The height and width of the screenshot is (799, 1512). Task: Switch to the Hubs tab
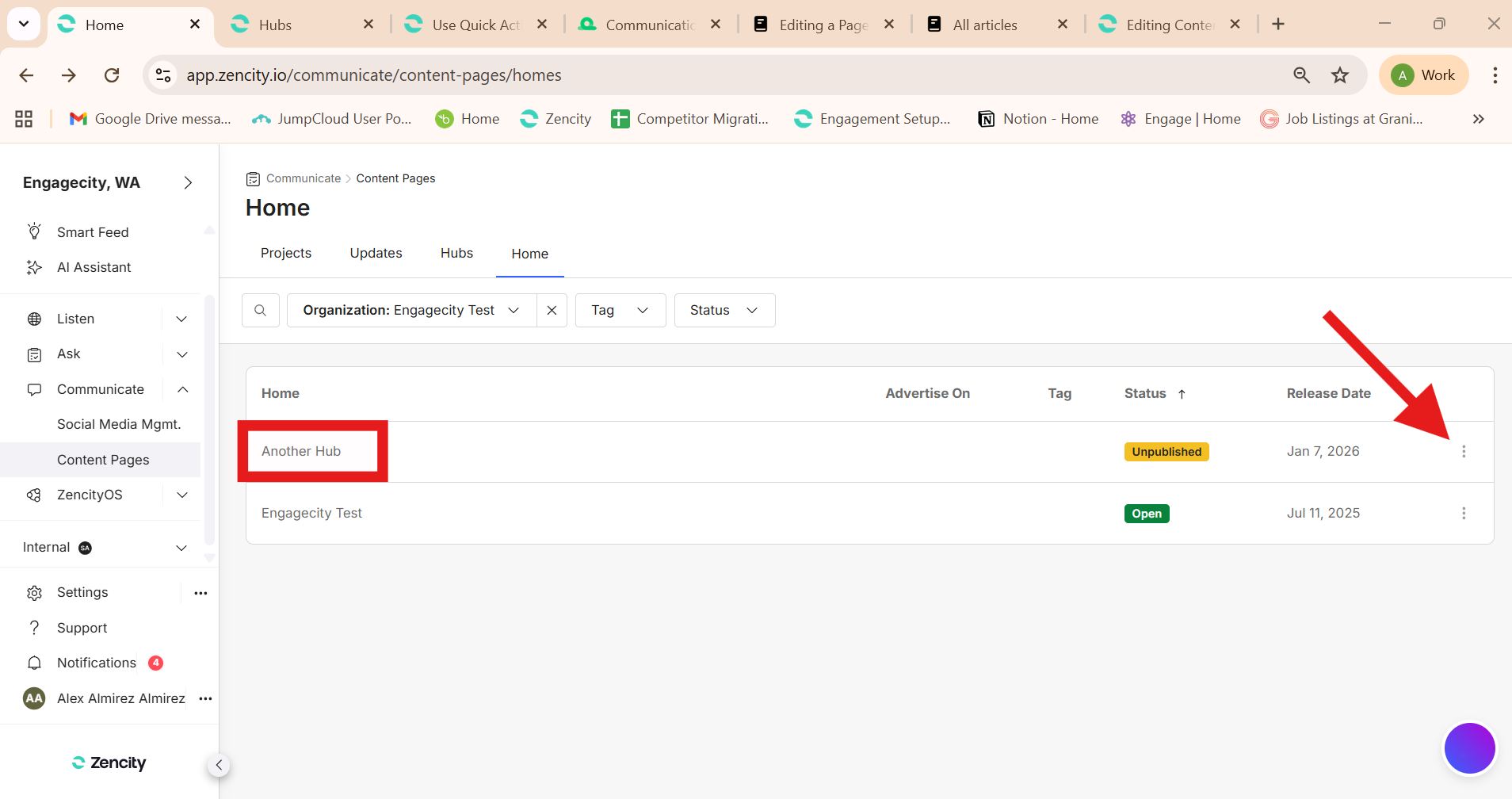(x=456, y=253)
